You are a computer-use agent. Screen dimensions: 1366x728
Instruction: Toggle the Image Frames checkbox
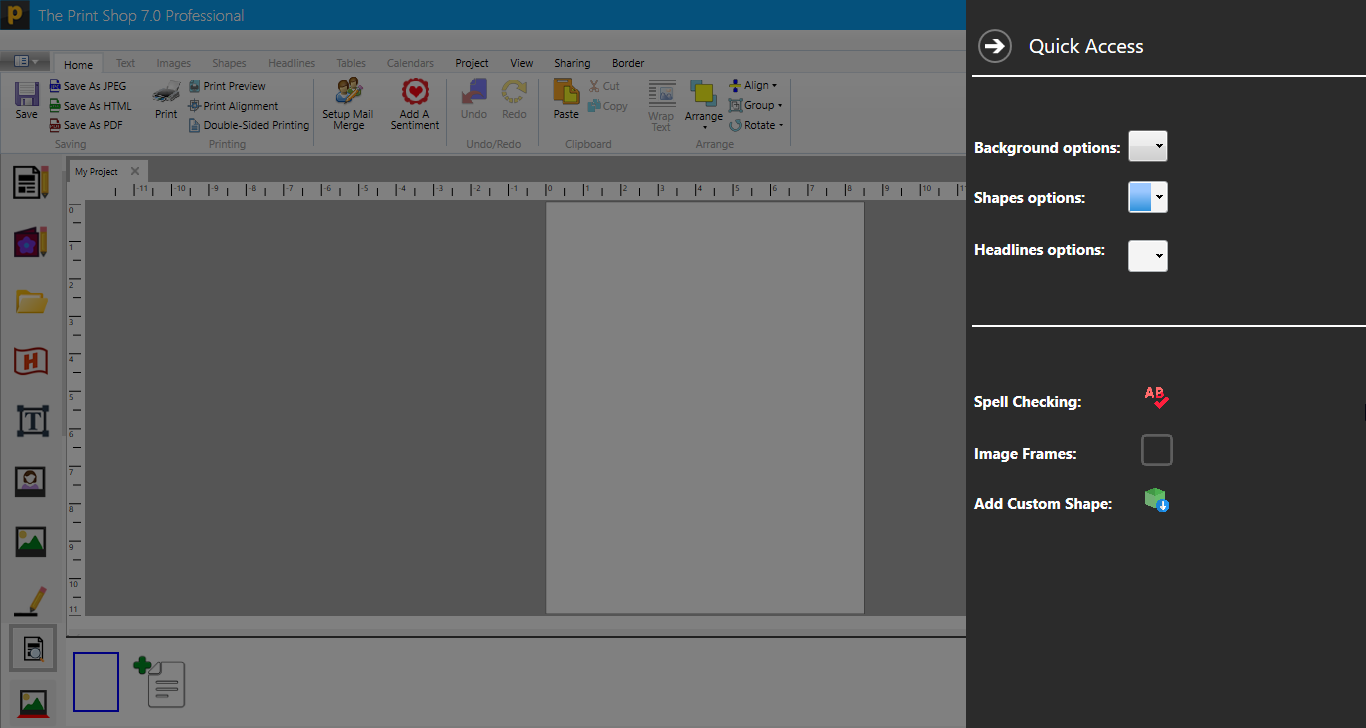[x=1157, y=450]
